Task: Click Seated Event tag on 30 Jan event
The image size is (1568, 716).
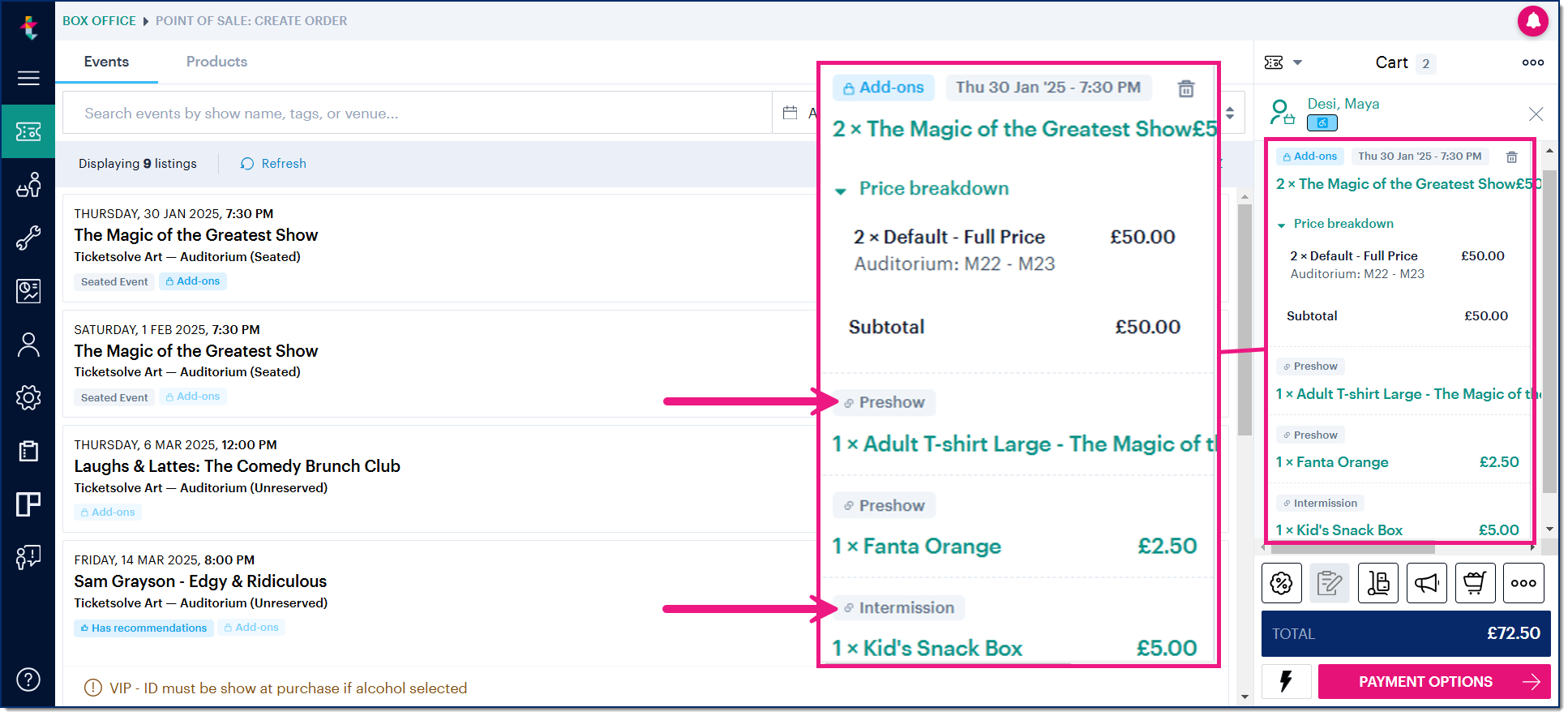Action: (x=114, y=282)
